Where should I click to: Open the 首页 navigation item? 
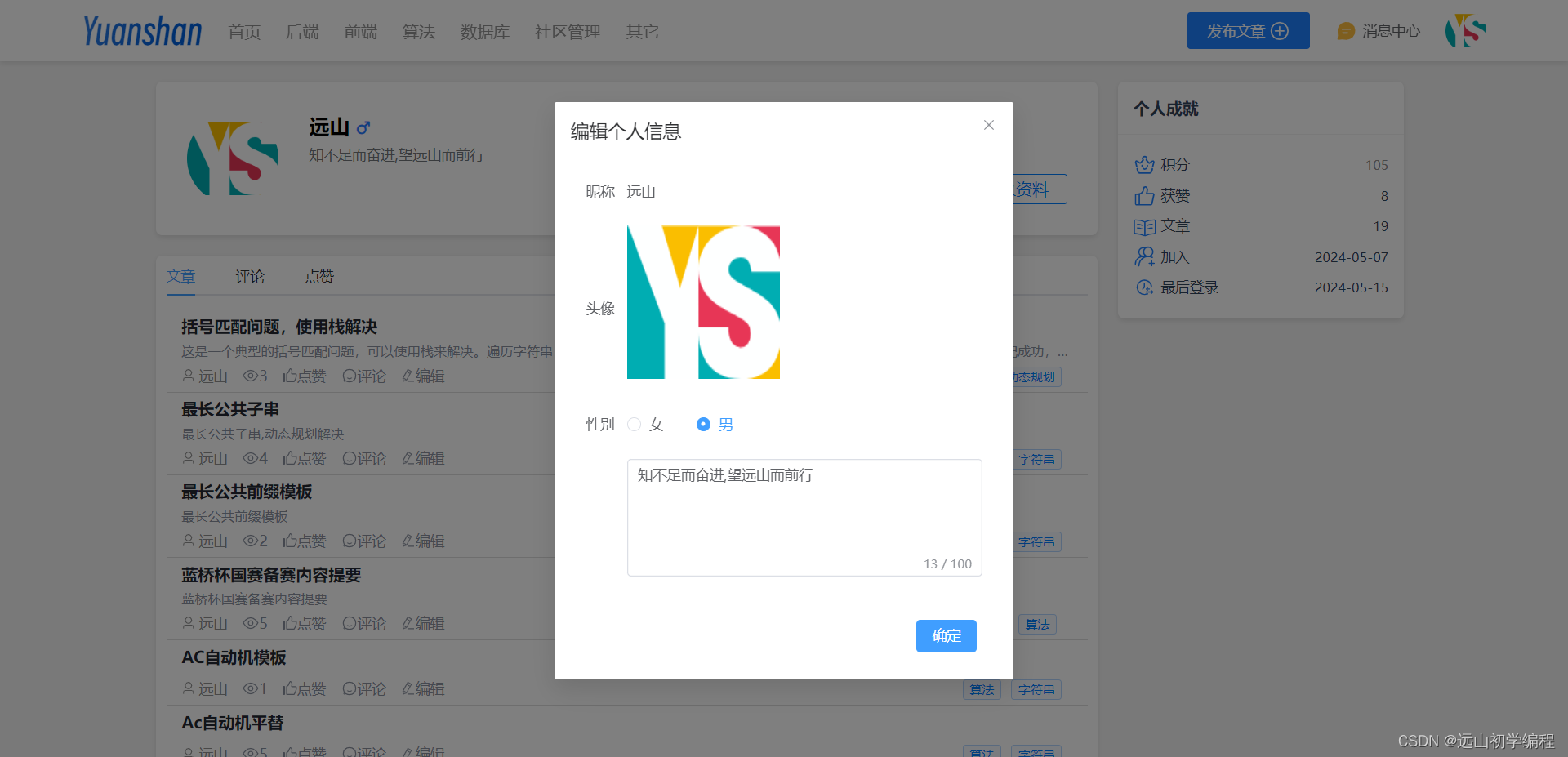[244, 32]
